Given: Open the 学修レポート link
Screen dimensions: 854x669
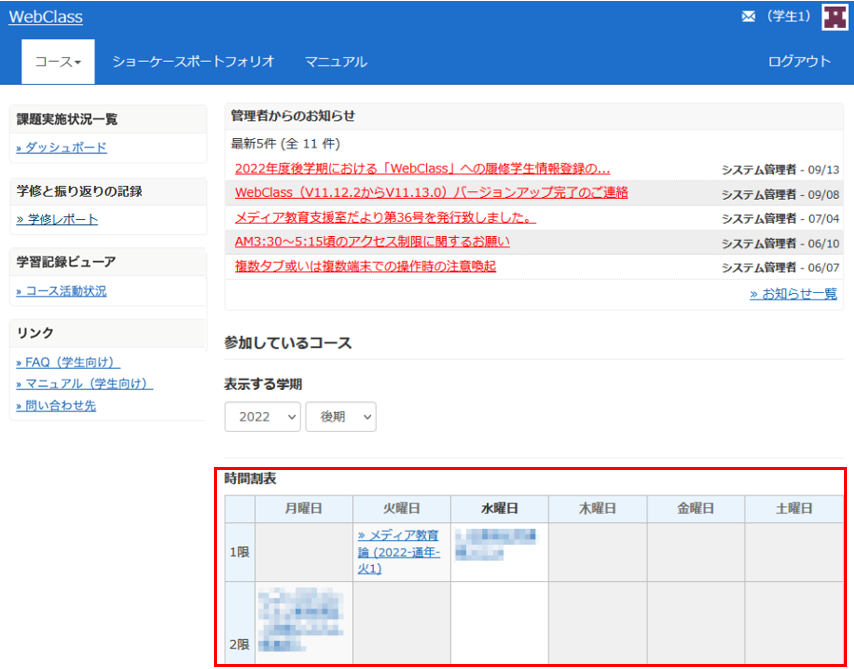Looking at the screenshot, I should tap(57, 220).
